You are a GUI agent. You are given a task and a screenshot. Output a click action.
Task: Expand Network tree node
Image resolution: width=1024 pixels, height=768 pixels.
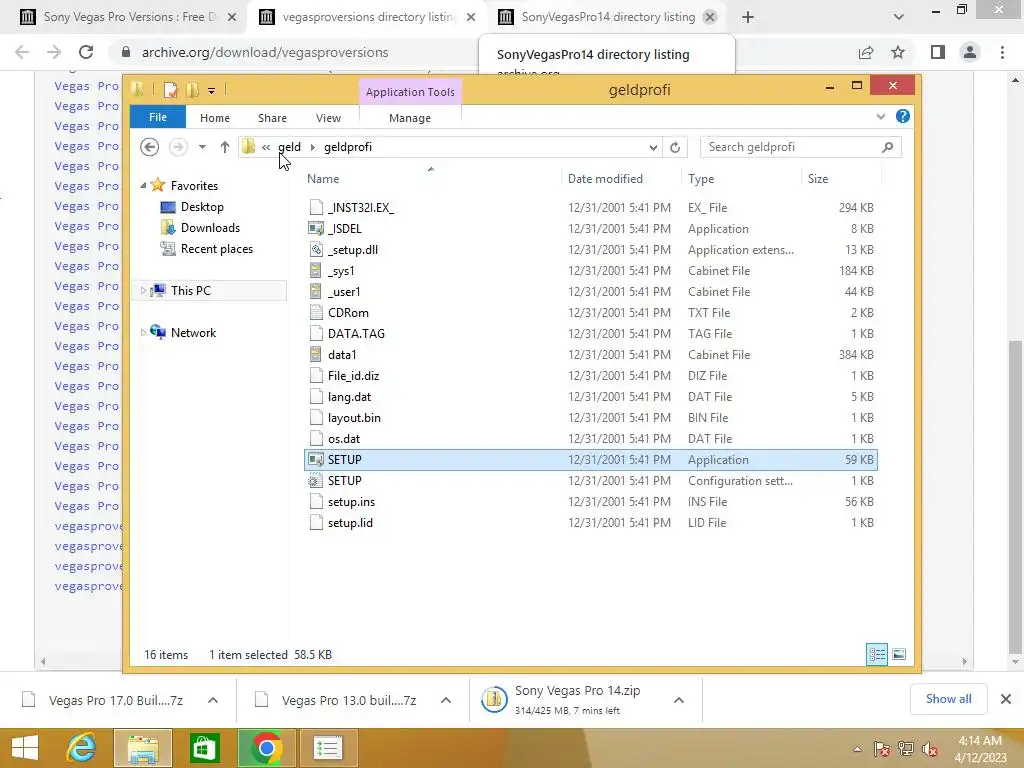[143, 332]
